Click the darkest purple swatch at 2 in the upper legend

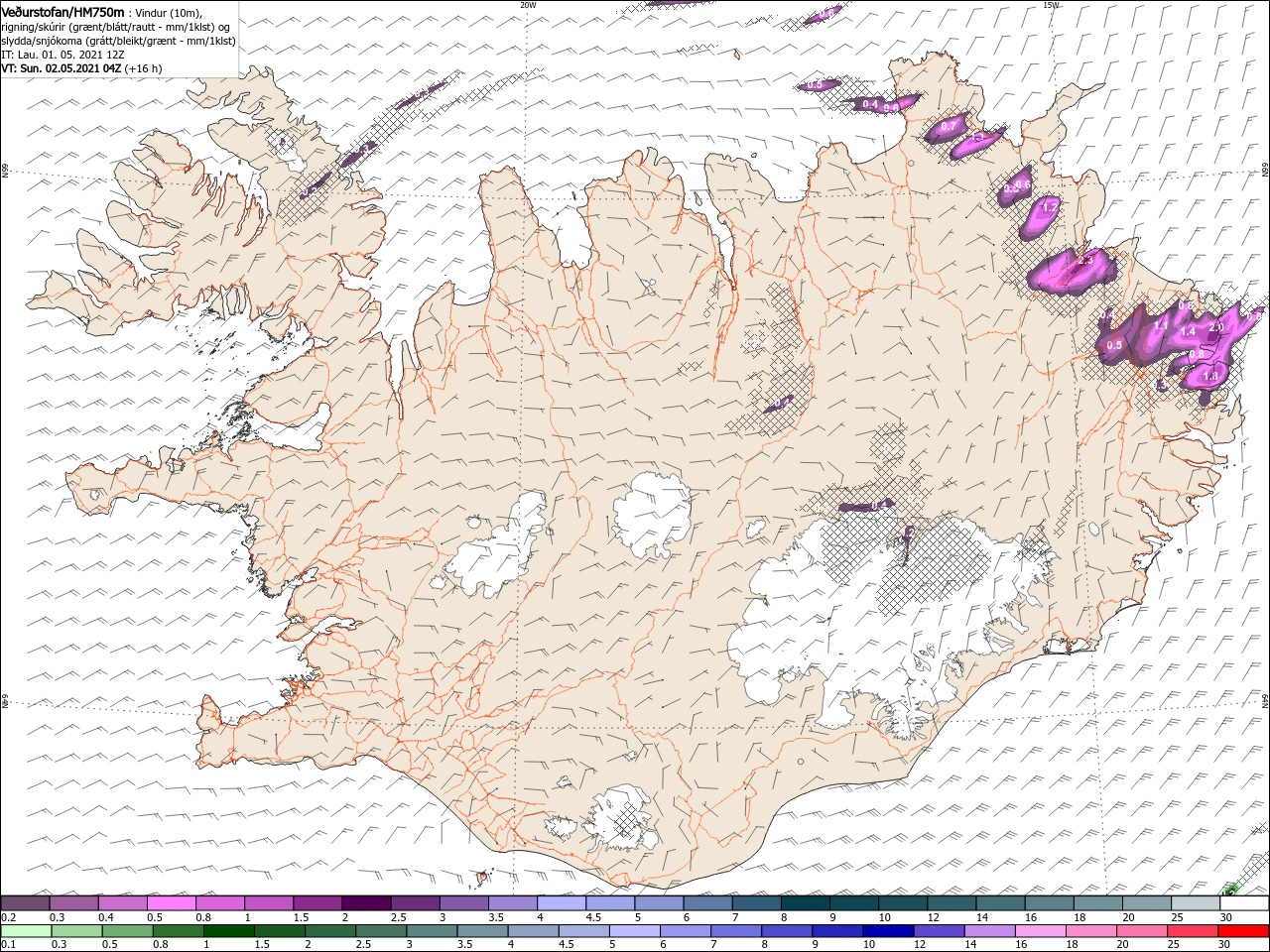[x=365, y=903]
